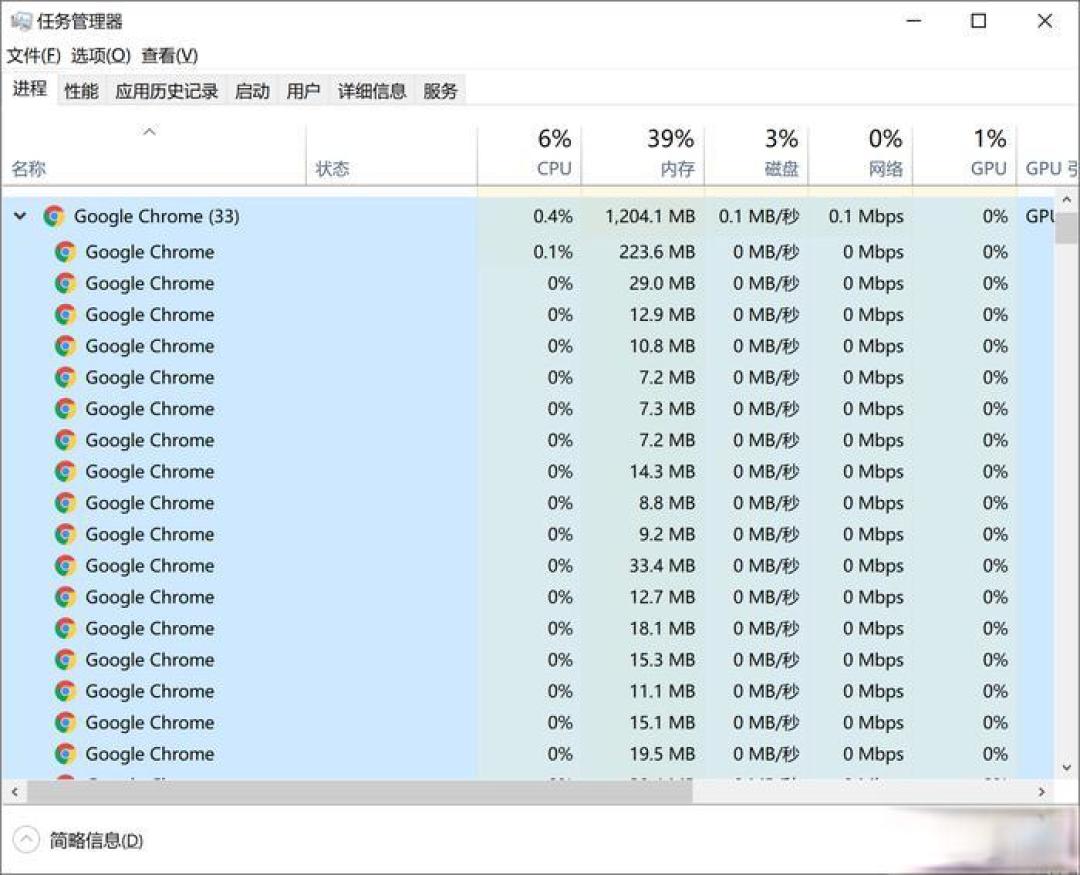Image resolution: width=1080 pixels, height=875 pixels.
Task: Select the 18.1 MB memory cell
Action: (662, 628)
